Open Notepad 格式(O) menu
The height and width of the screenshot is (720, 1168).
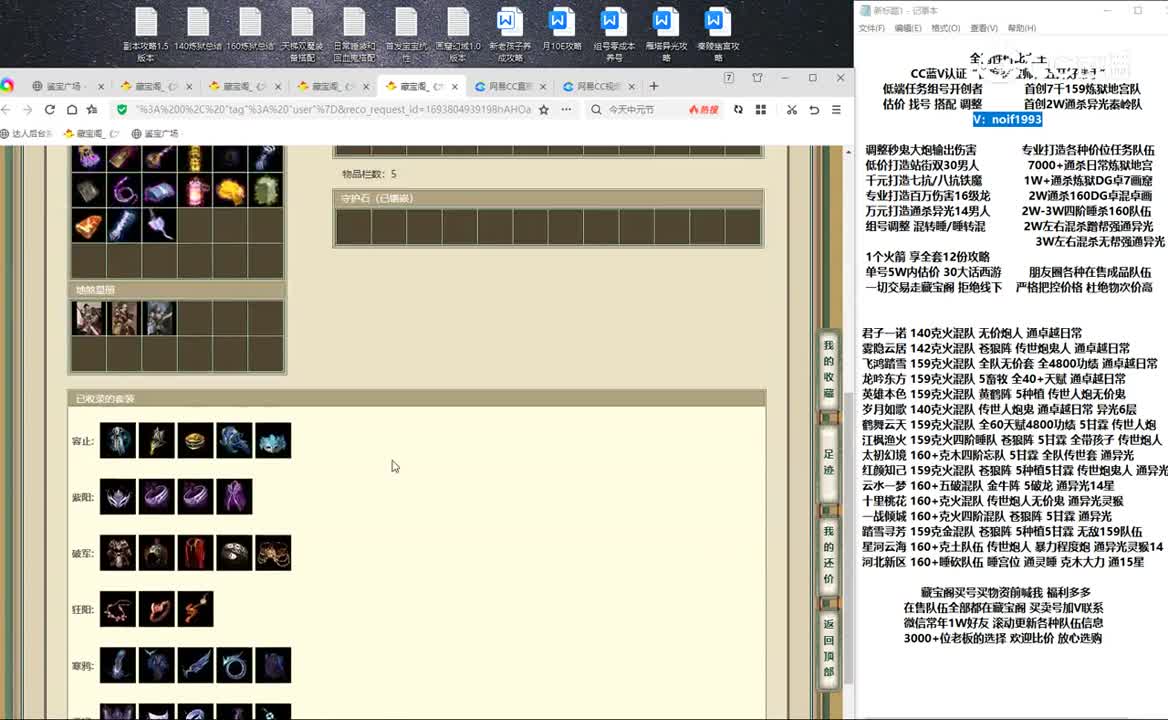[945, 28]
